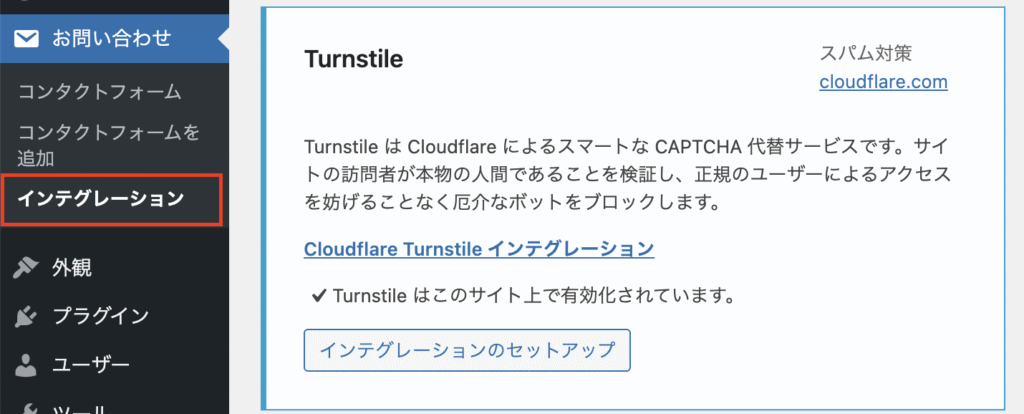Click the Turnstile card heading
The width and height of the screenshot is (1024, 414).
[353, 59]
